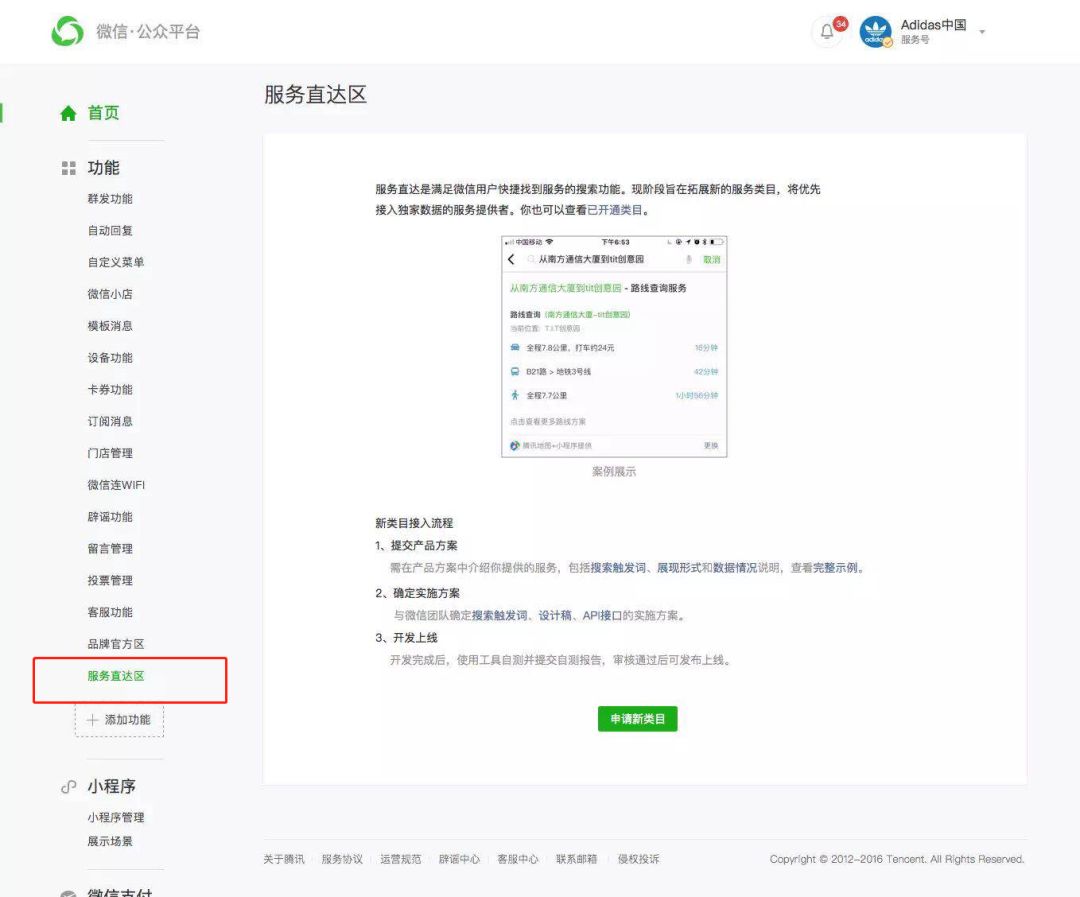Click the 取消 button in the phone preview
This screenshot has height=897, width=1080.
(711, 258)
